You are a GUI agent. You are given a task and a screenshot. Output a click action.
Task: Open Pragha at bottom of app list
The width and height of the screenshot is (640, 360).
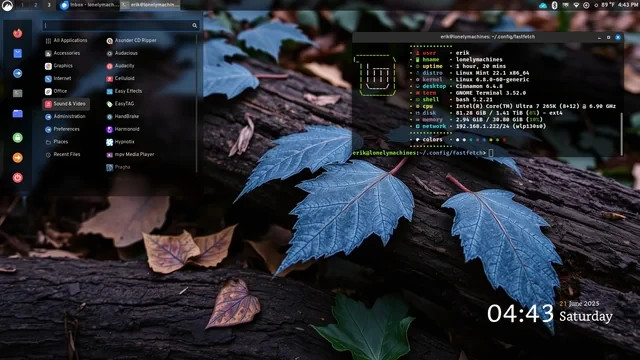[118, 167]
